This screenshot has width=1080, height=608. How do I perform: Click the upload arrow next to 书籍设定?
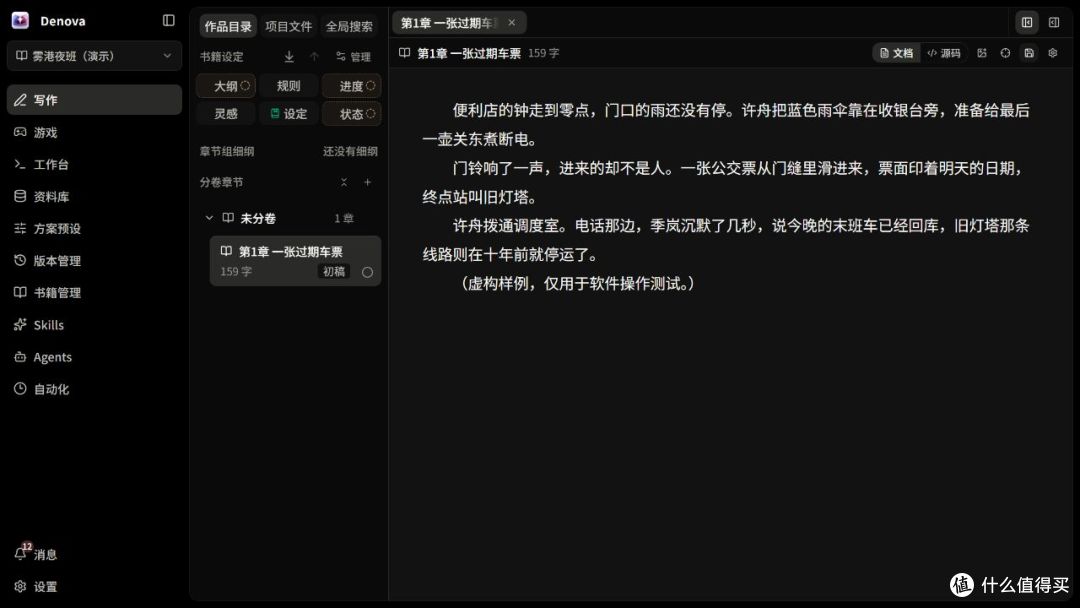point(314,56)
